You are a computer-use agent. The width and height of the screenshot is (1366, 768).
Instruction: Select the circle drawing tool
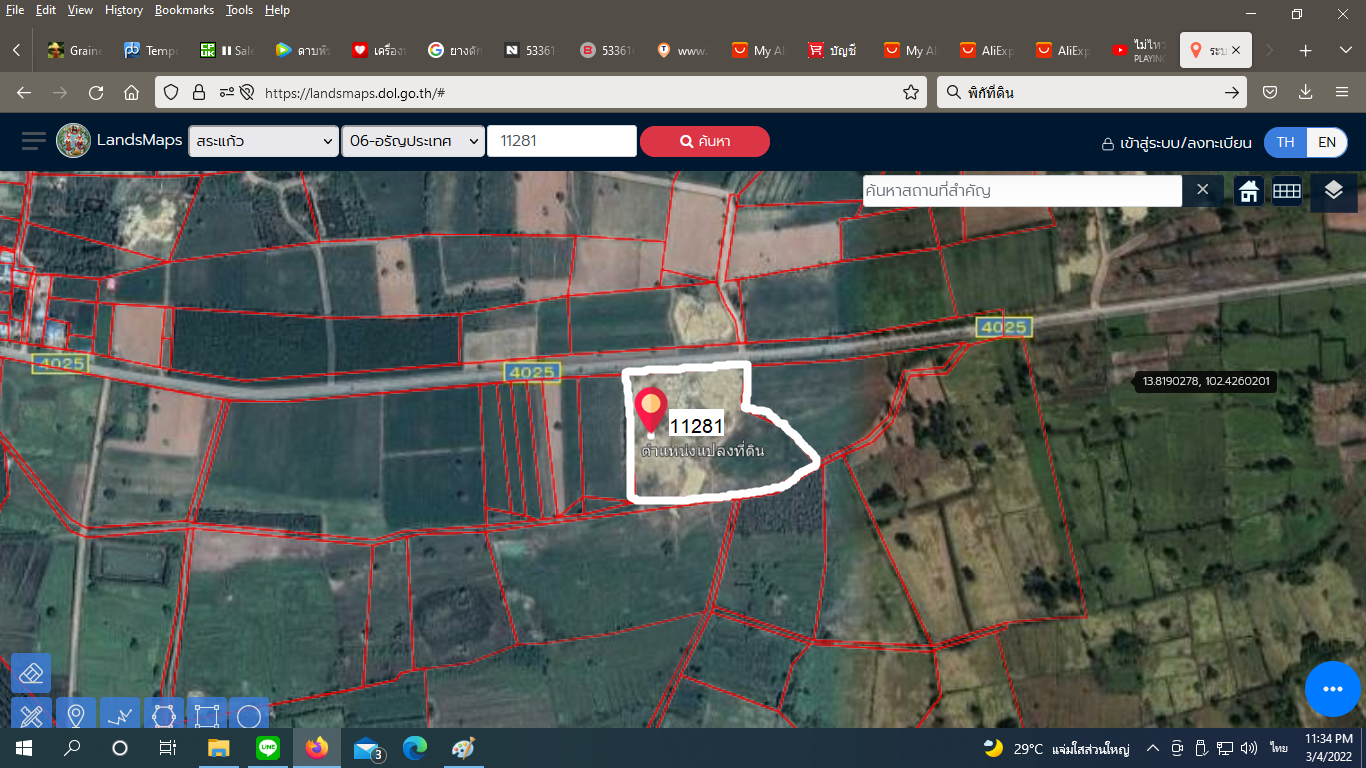point(250,715)
